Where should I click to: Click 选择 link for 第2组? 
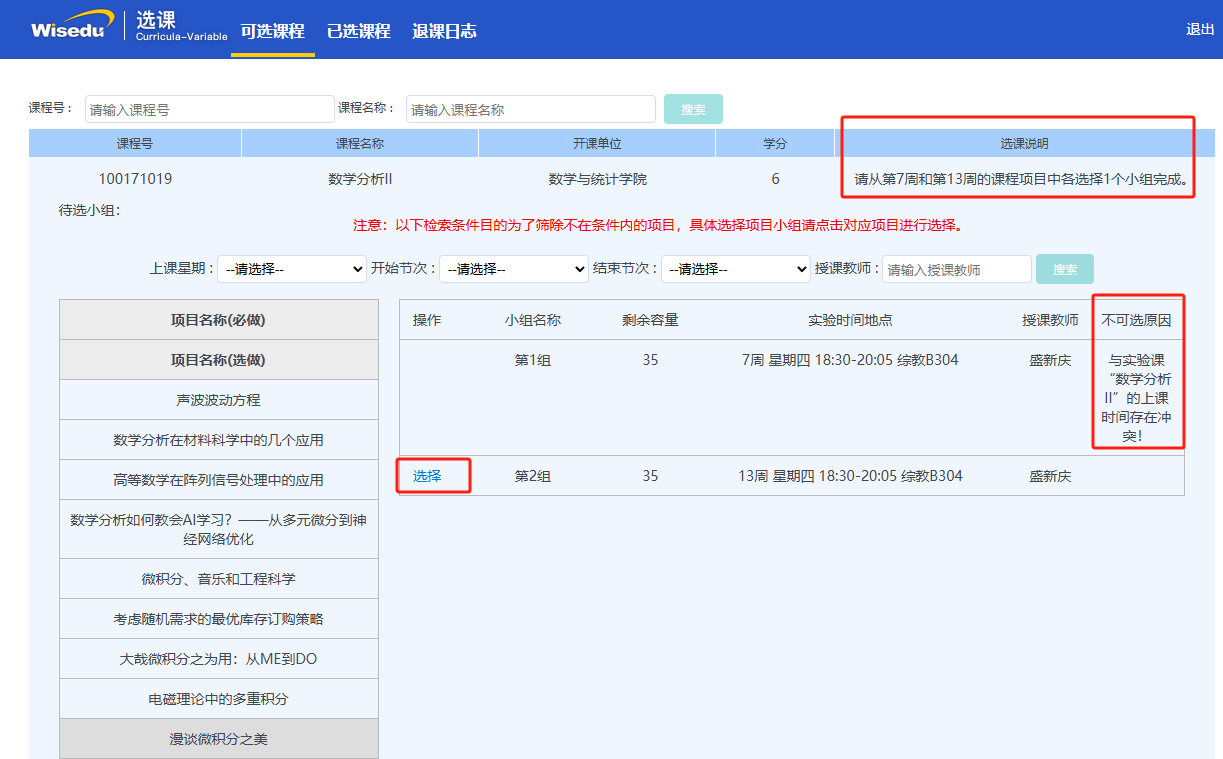427,476
